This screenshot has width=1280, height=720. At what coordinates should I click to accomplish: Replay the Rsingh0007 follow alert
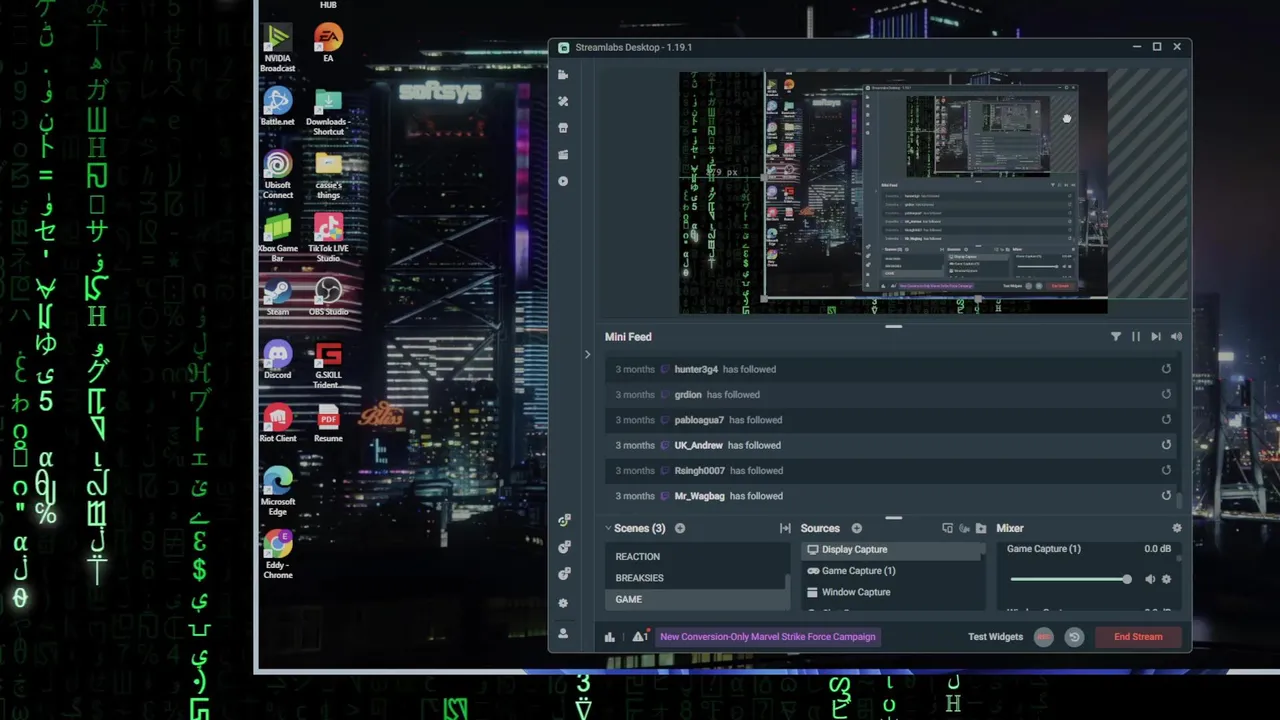(1166, 470)
